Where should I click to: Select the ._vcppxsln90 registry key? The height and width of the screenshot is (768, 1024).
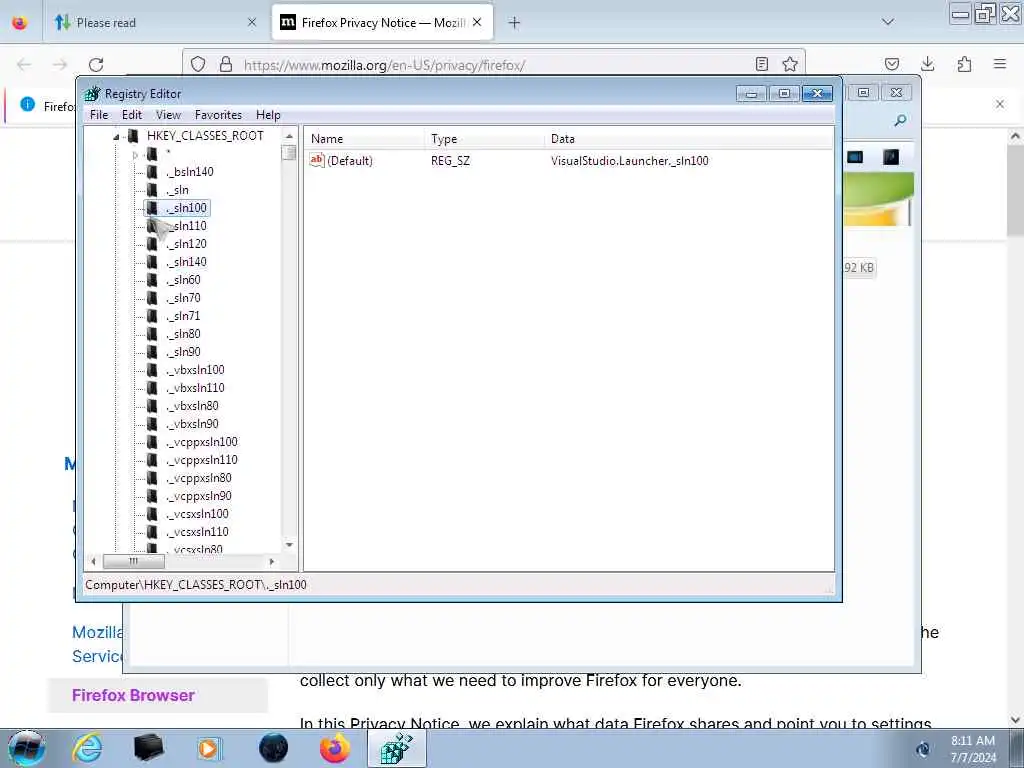click(x=199, y=496)
